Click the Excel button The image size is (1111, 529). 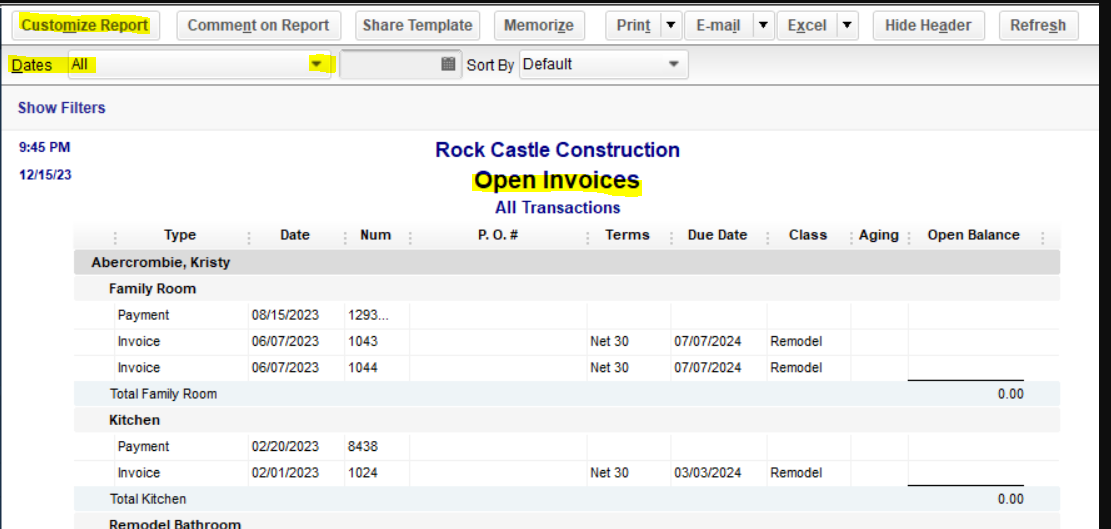pyautogui.click(x=806, y=25)
